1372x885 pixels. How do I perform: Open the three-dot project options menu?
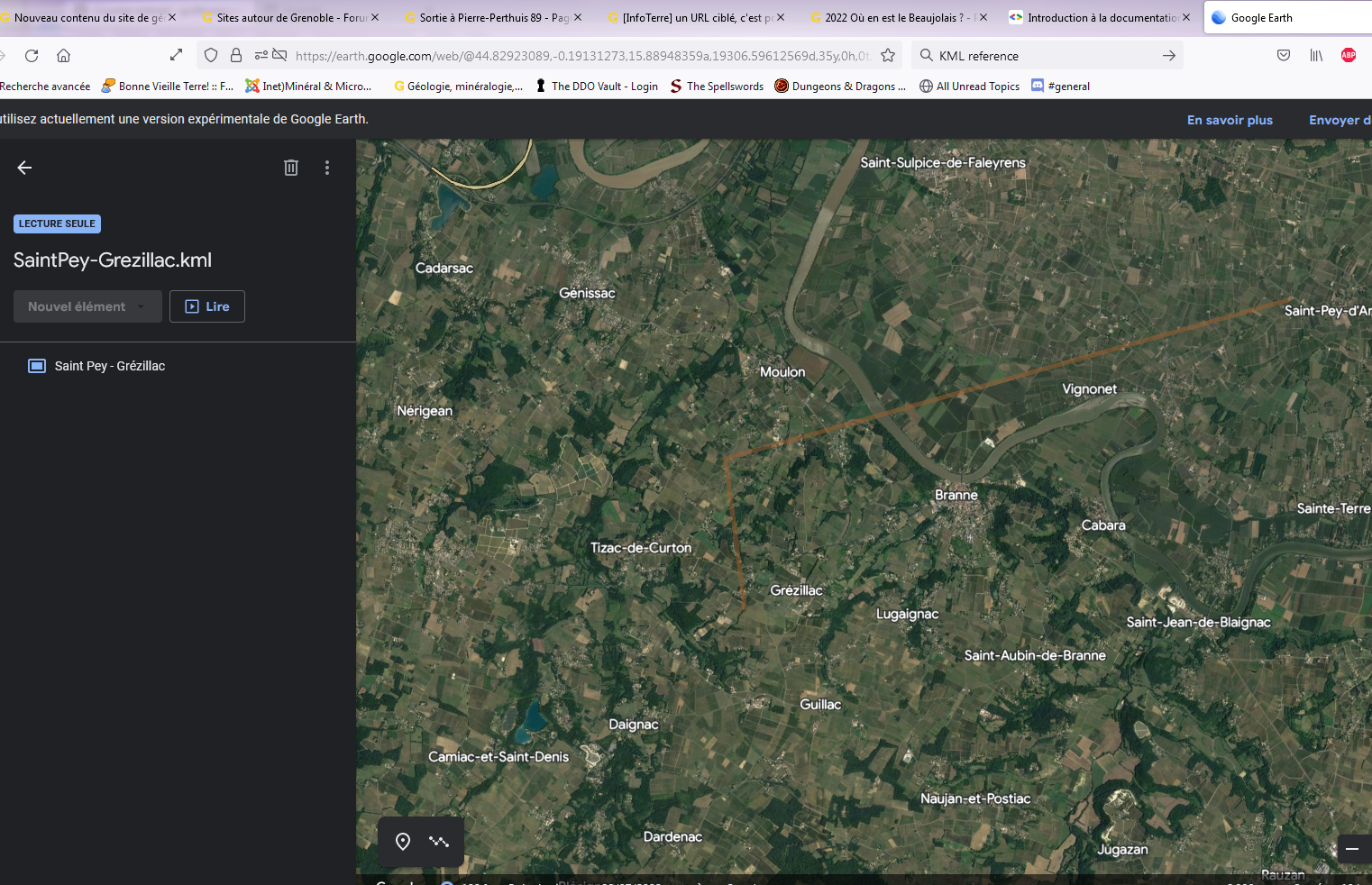[x=327, y=168]
